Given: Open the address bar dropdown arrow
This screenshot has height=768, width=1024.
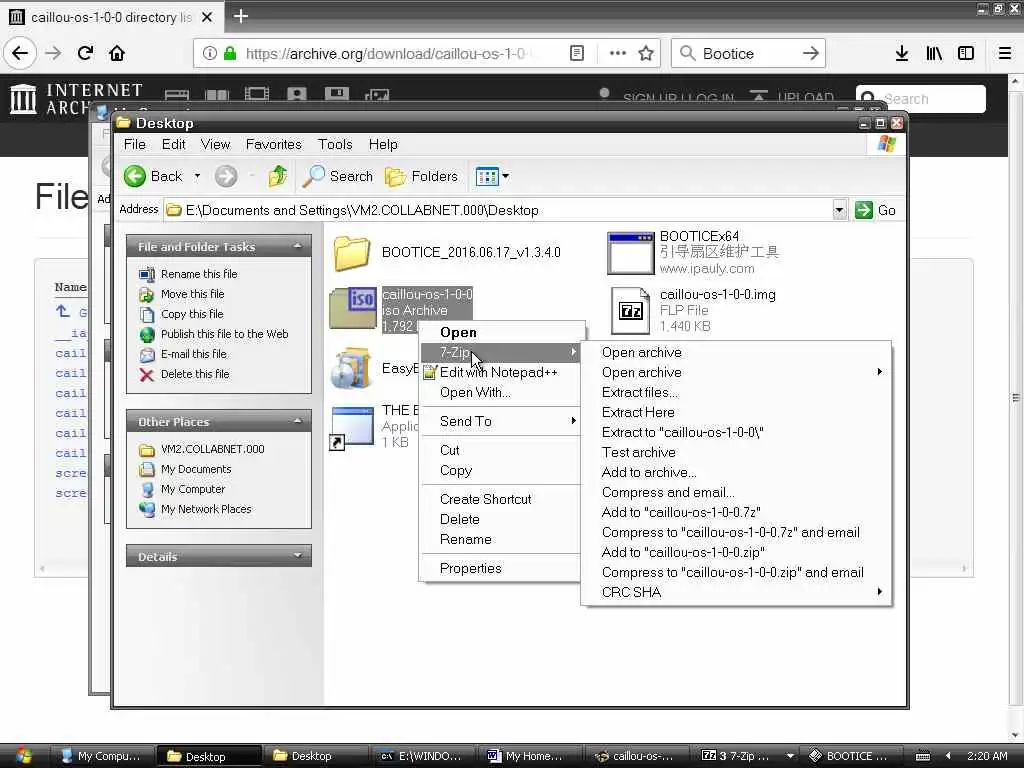Looking at the screenshot, I should [840, 210].
